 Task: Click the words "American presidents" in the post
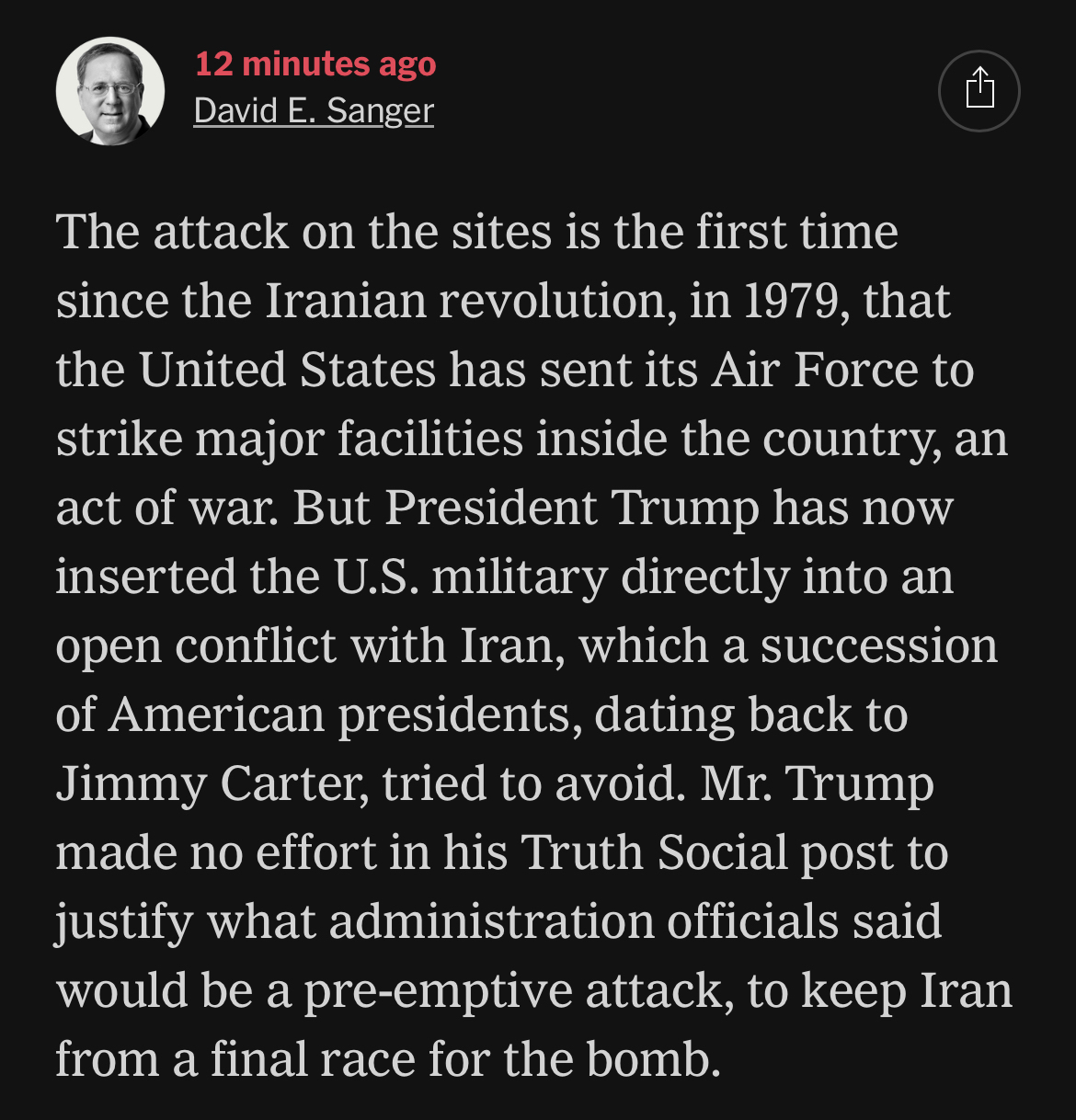[344, 714]
